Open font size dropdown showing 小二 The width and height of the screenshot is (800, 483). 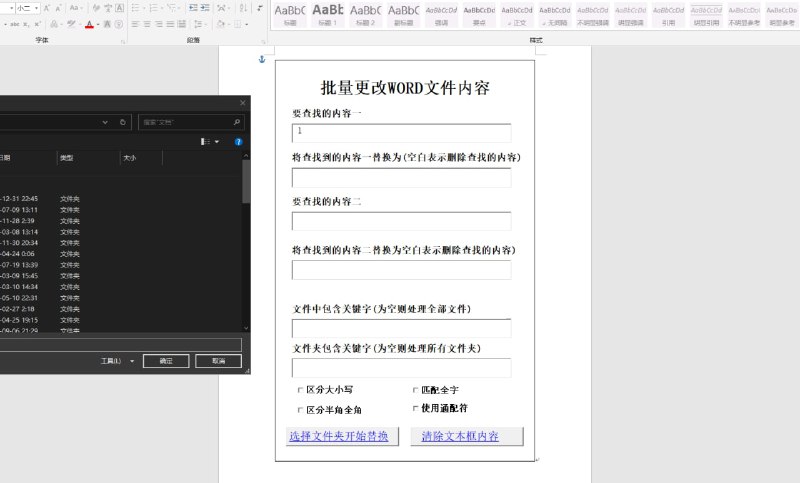36,8
